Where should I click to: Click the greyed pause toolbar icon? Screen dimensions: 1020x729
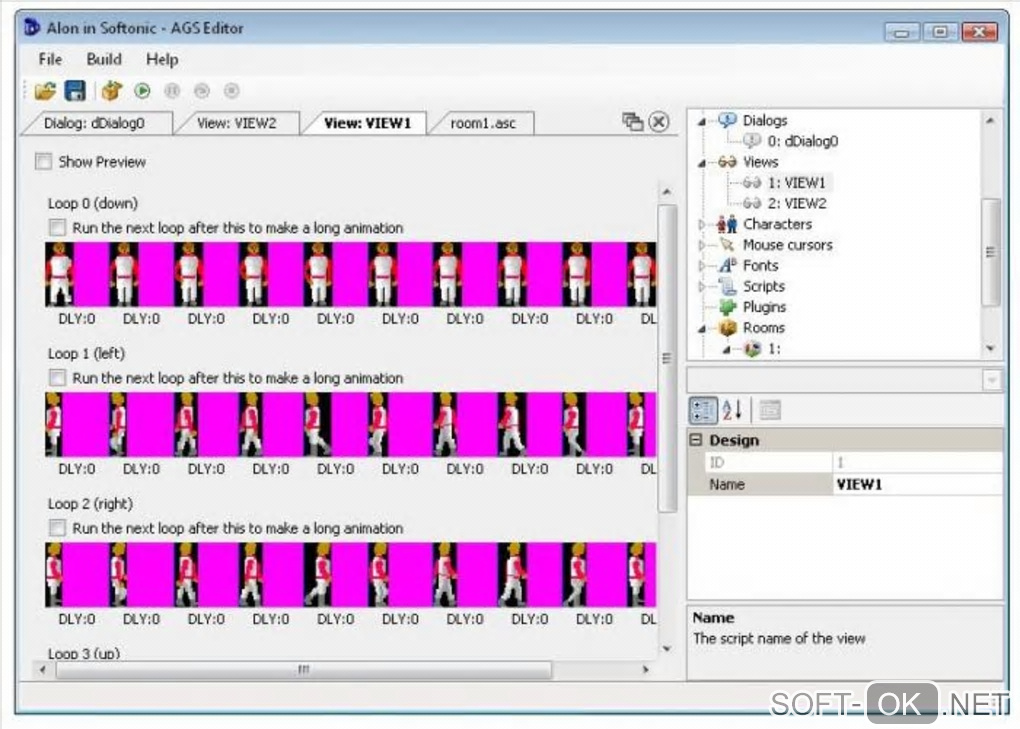tap(172, 91)
